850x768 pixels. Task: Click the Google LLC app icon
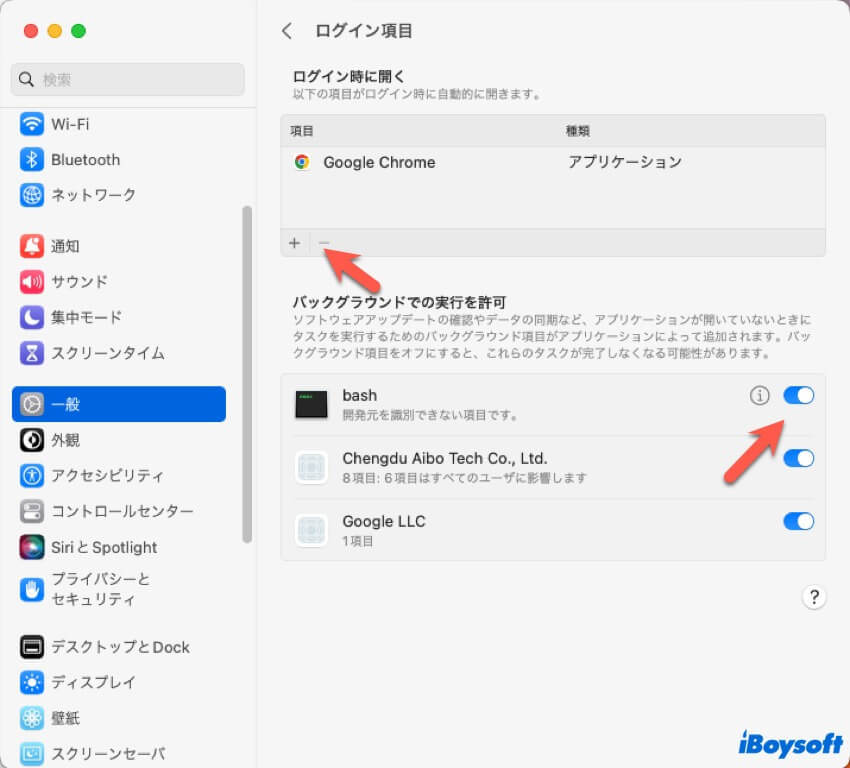311,530
